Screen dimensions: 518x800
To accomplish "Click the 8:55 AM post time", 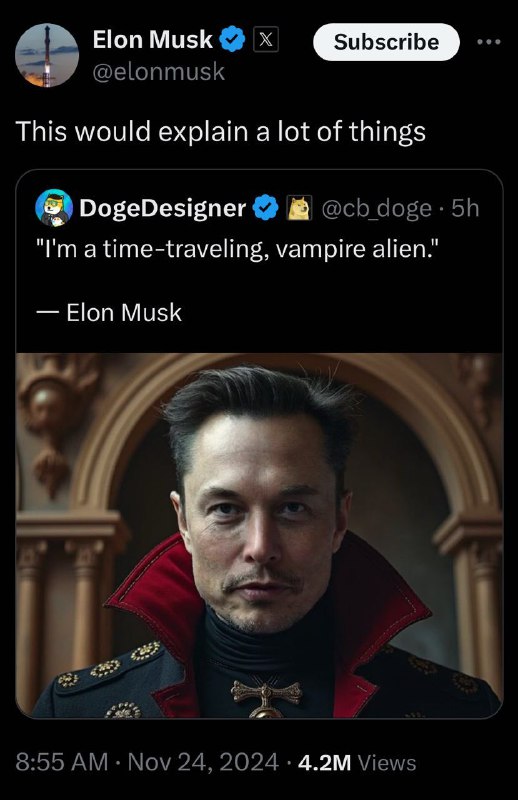I will [x=62, y=762].
